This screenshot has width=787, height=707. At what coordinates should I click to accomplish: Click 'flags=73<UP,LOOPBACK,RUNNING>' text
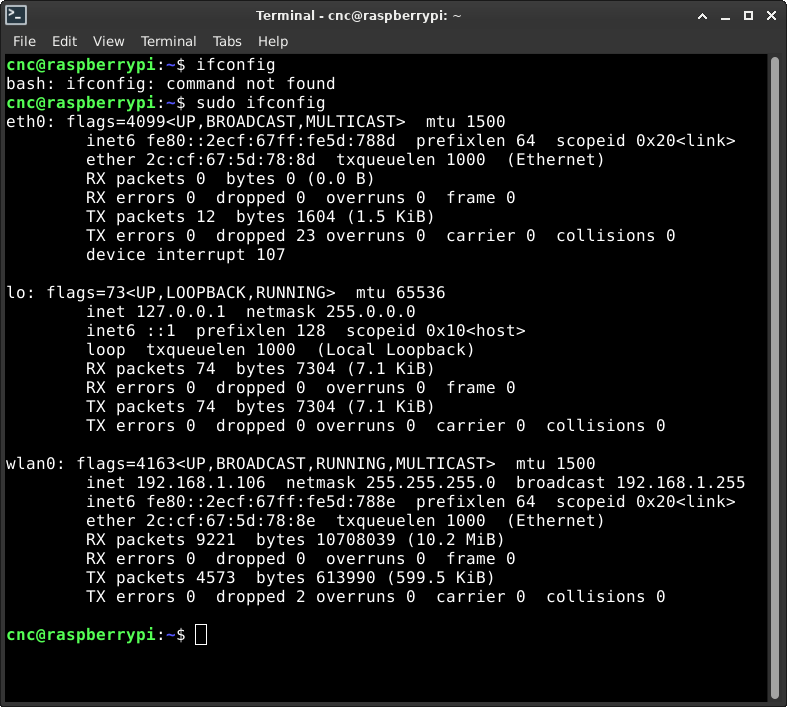click(191, 293)
